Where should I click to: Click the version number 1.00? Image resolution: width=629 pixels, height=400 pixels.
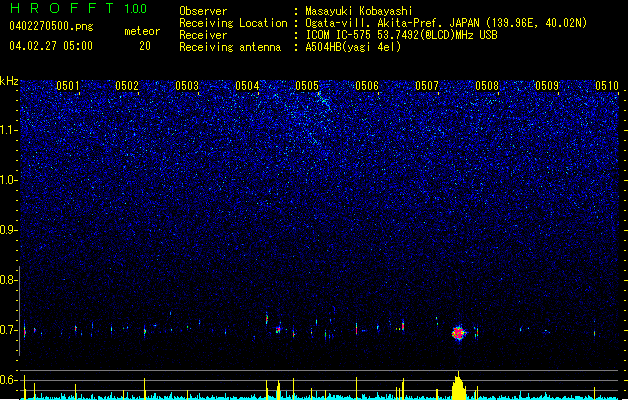tap(135, 8)
